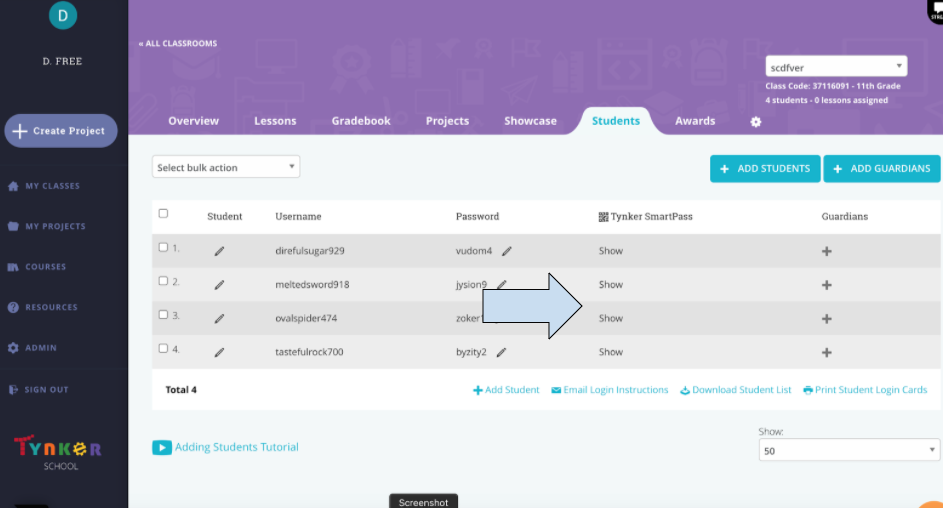Click the Courses books icon
943x508 pixels.
(13, 267)
